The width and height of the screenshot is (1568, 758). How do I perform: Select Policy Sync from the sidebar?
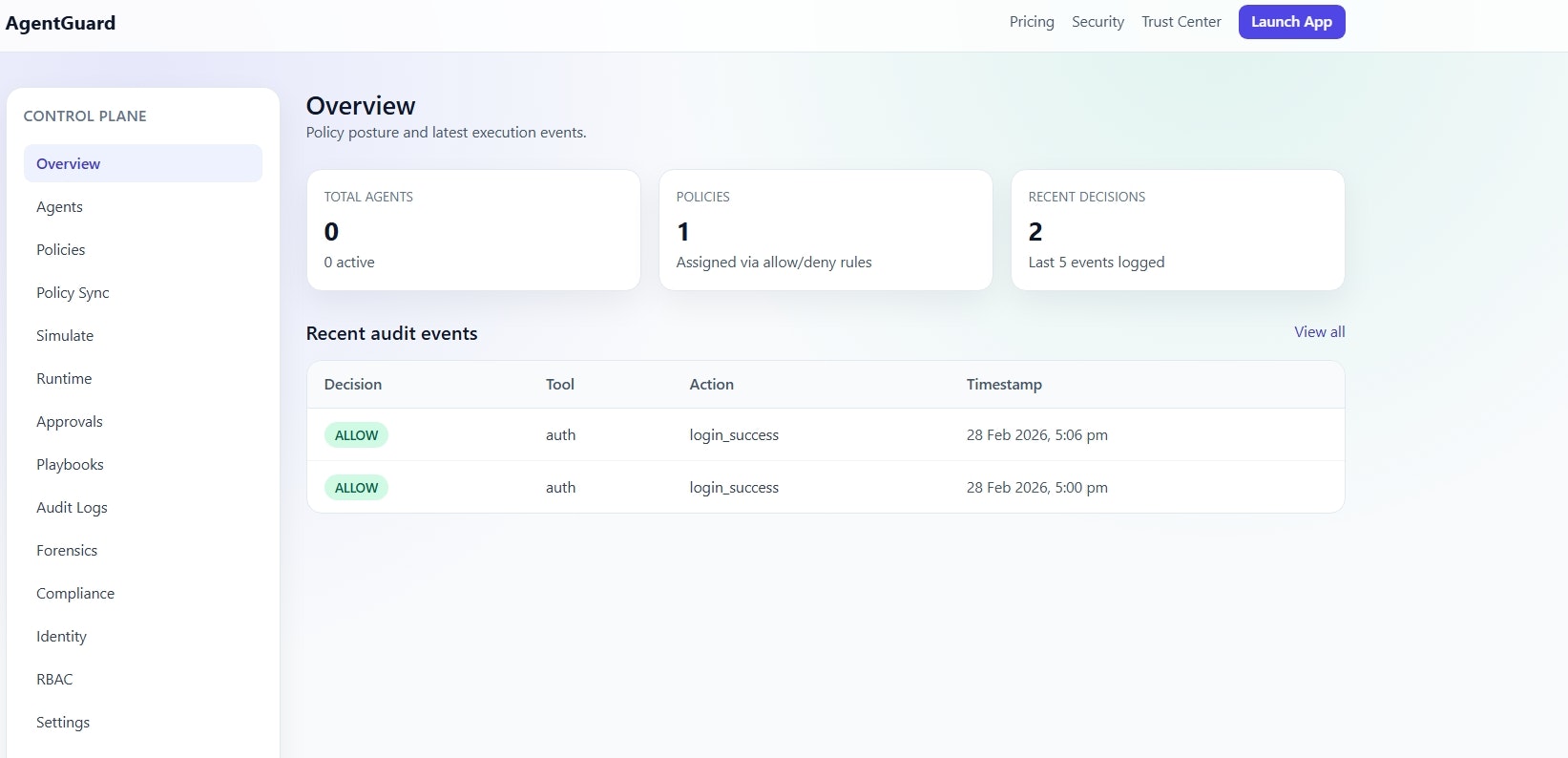pos(73,292)
